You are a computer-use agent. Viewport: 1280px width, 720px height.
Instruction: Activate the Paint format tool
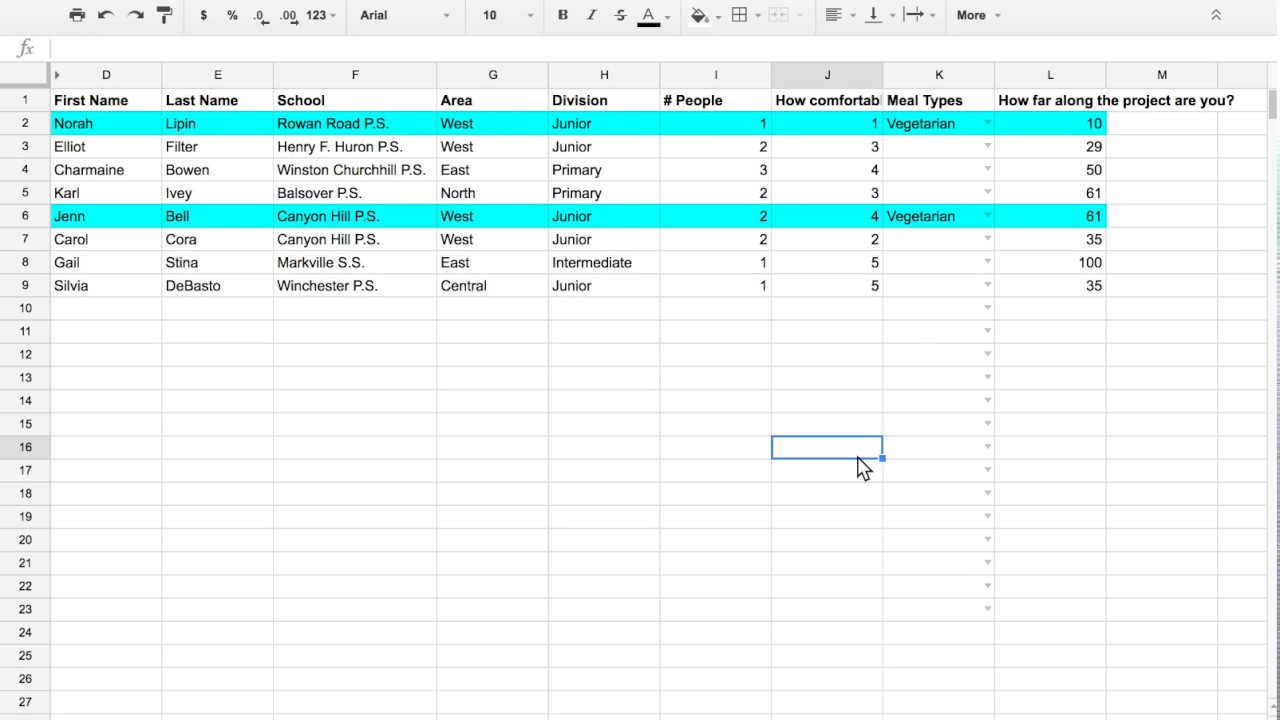(164, 15)
